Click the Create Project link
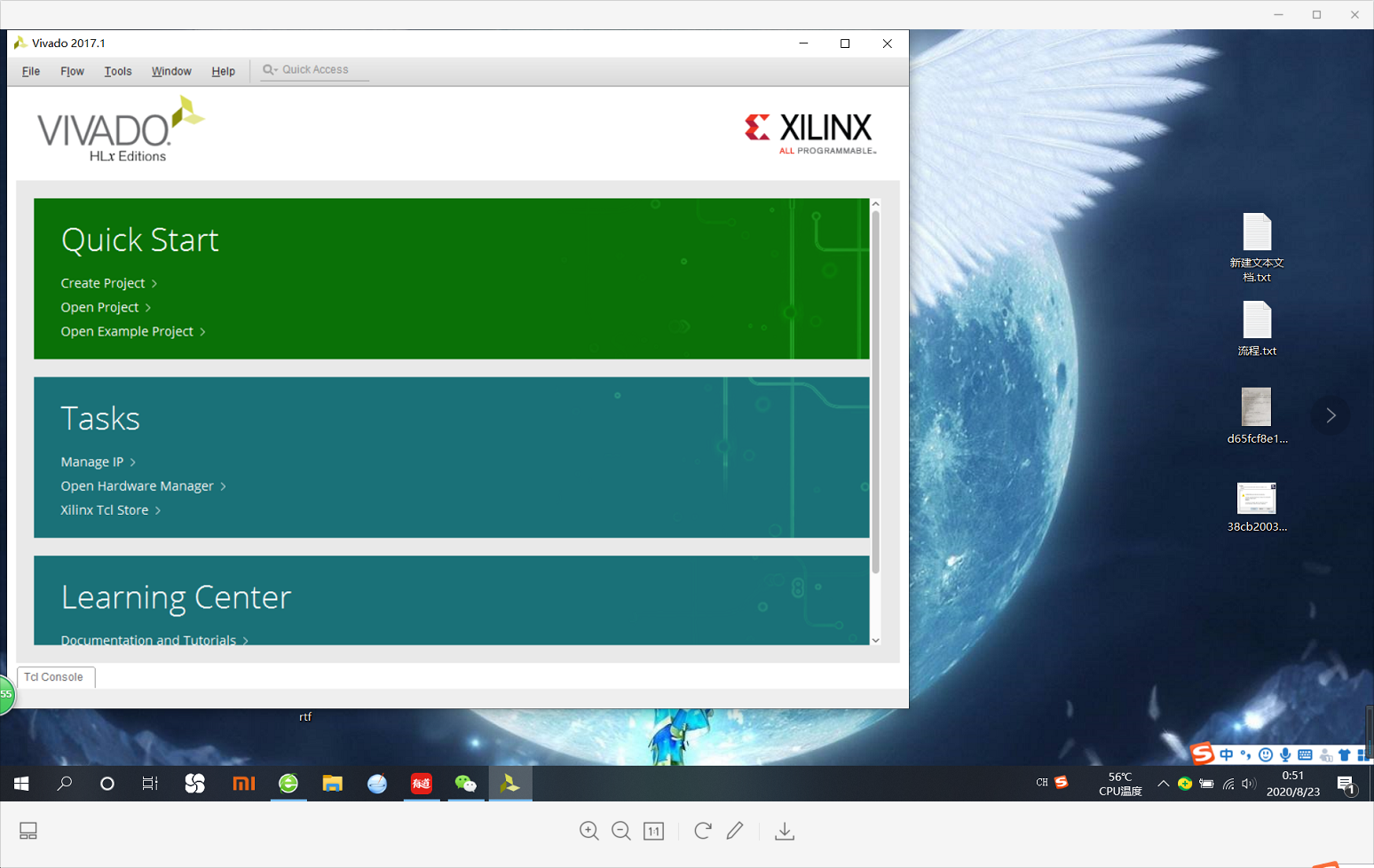The height and width of the screenshot is (868, 1374). click(x=102, y=282)
